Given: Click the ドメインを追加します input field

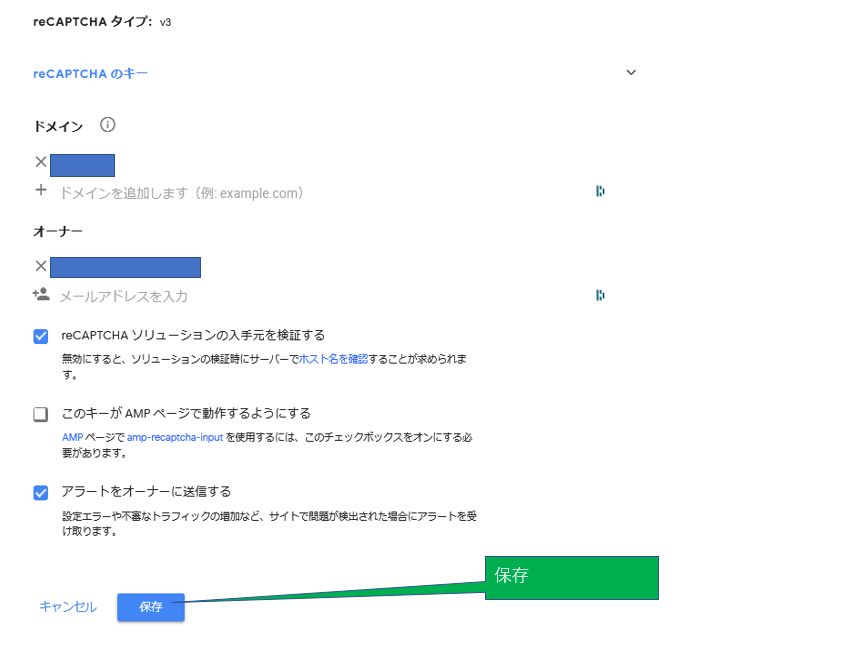Looking at the screenshot, I should [x=180, y=191].
